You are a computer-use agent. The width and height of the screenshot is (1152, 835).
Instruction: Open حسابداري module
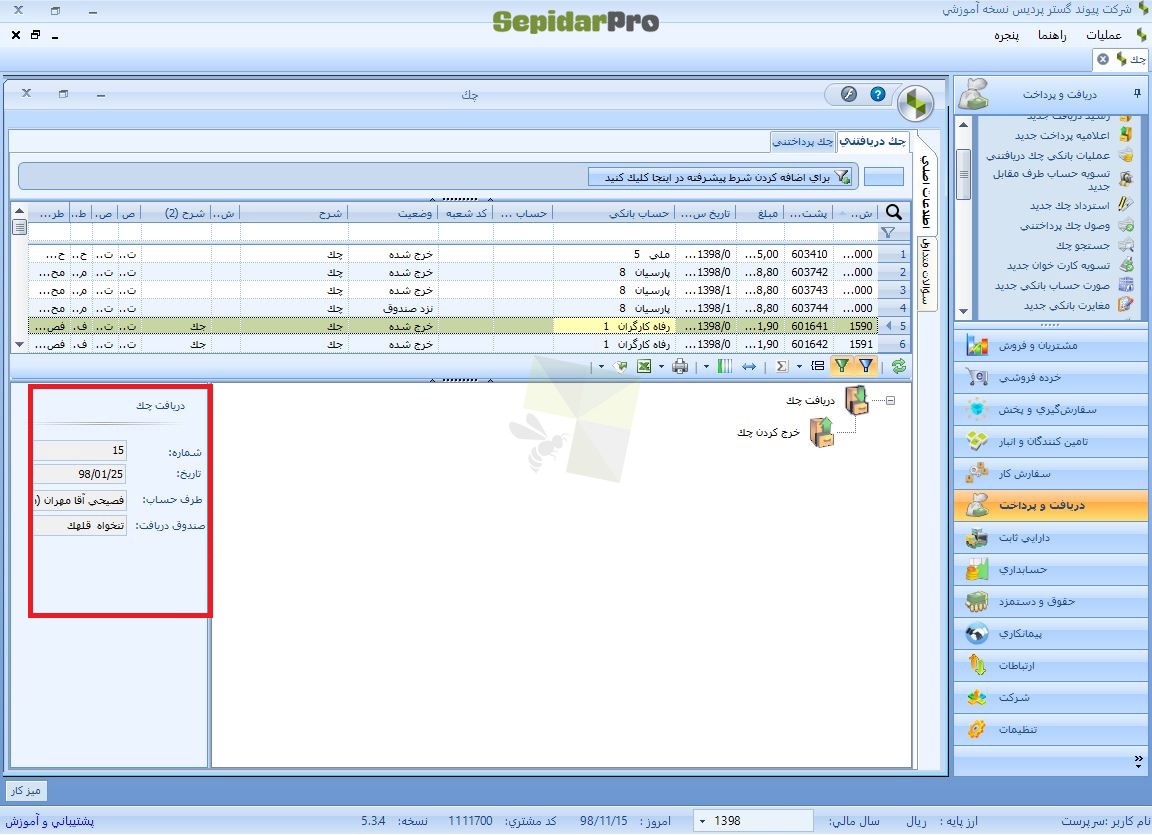click(x=1051, y=570)
